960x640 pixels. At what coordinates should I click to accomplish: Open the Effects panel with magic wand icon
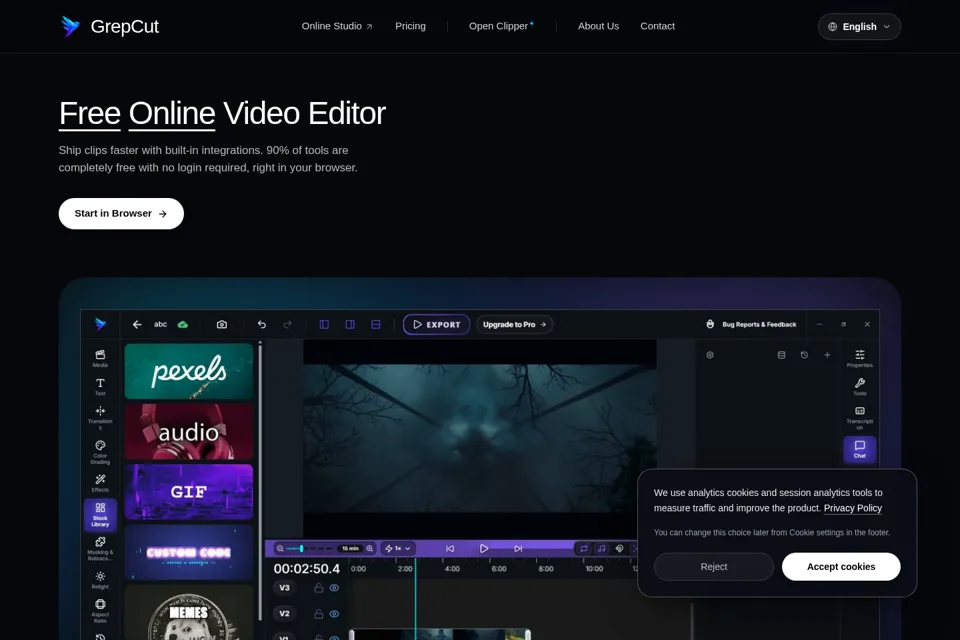100,483
